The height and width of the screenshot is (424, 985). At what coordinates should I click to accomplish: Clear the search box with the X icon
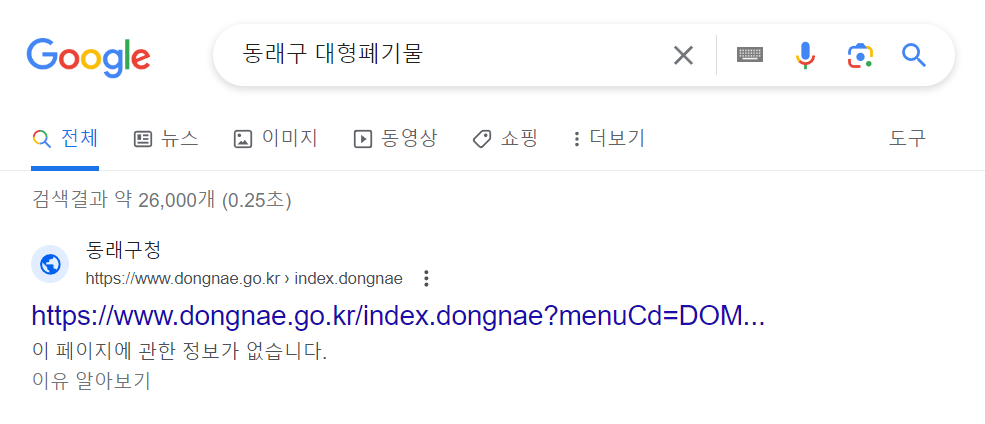pos(683,55)
